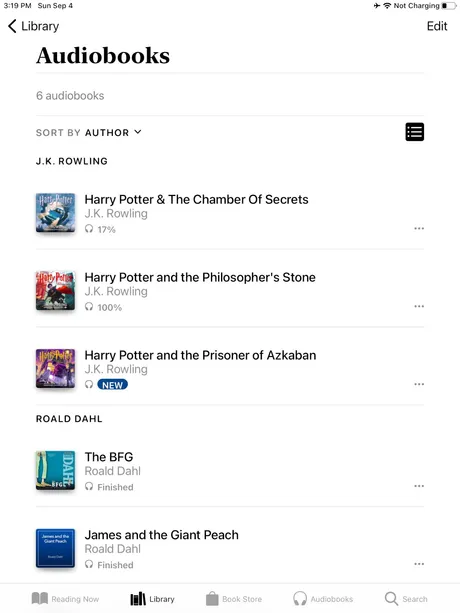Open more options for The BFG
460x613 pixels.
tap(419, 486)
